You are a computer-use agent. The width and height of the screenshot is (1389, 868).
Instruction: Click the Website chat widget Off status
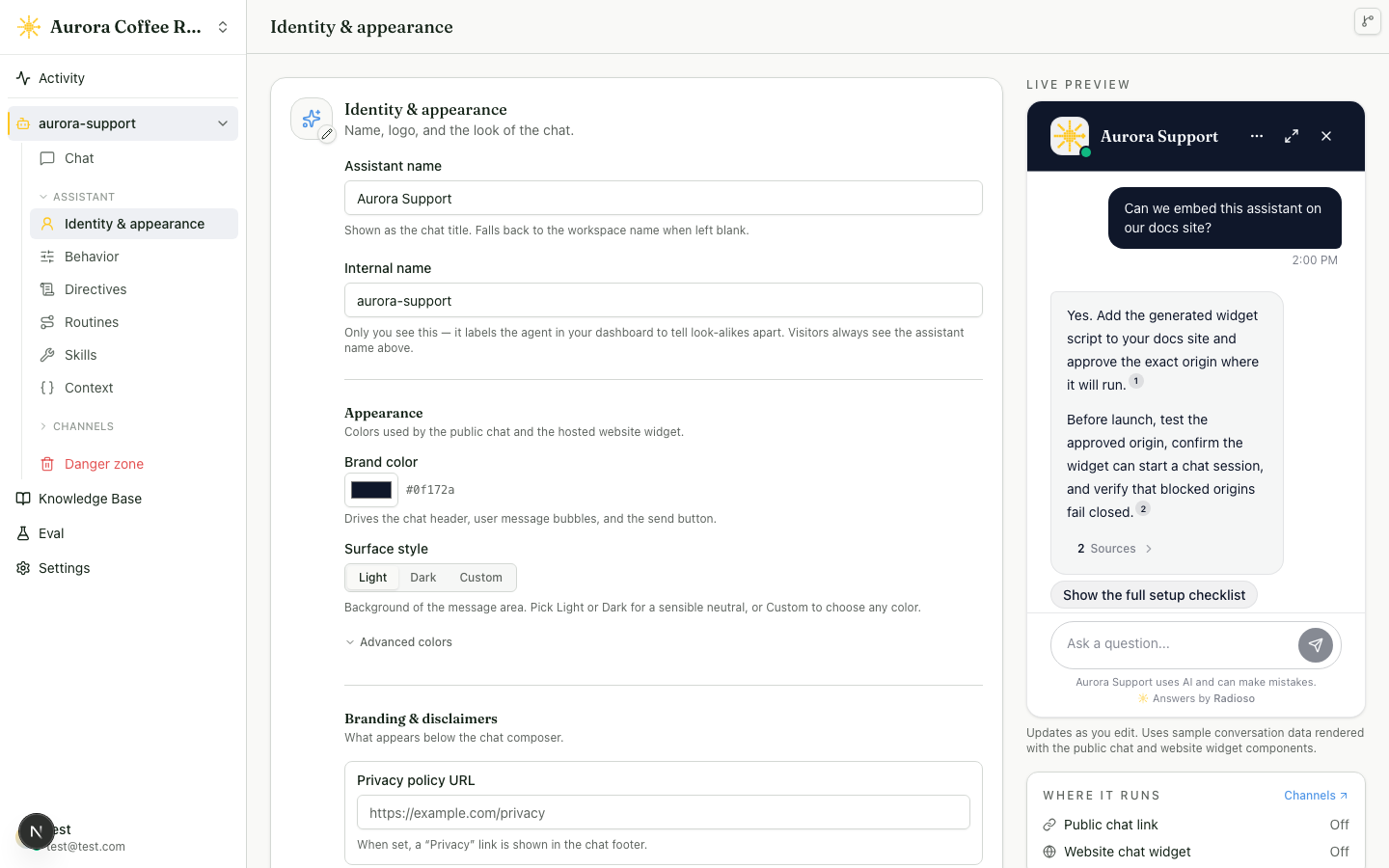tap(1340, 852)
